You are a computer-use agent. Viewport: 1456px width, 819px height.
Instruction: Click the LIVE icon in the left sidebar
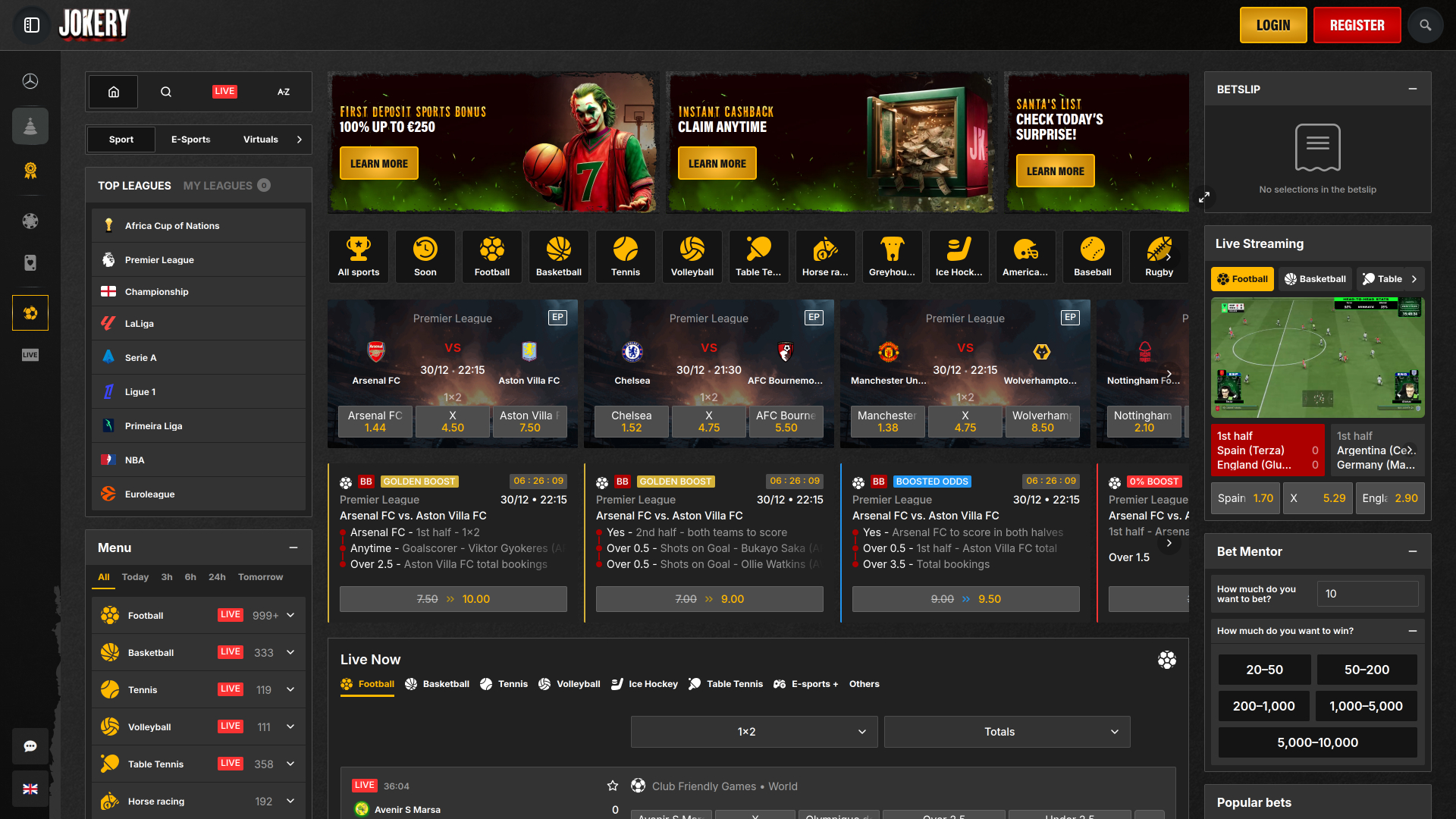coord(30,354)
